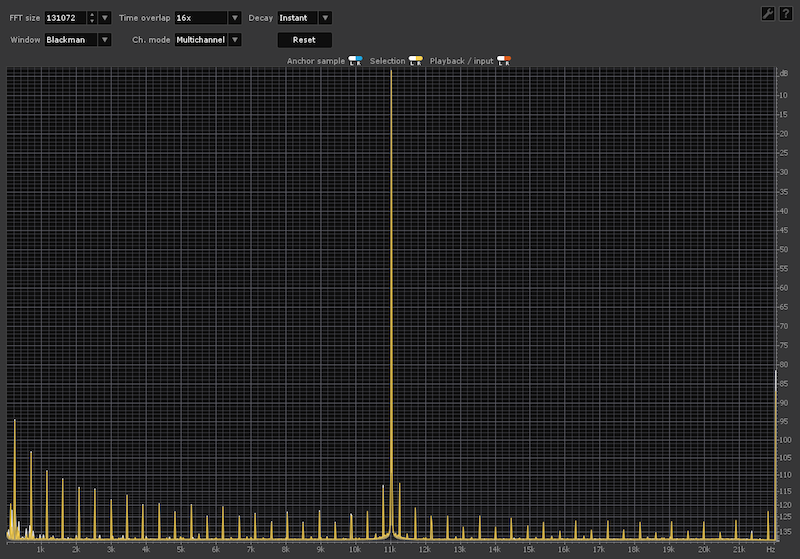Click the Time overlap 16x value box
The image size is (800, 559).
point(201,18)
